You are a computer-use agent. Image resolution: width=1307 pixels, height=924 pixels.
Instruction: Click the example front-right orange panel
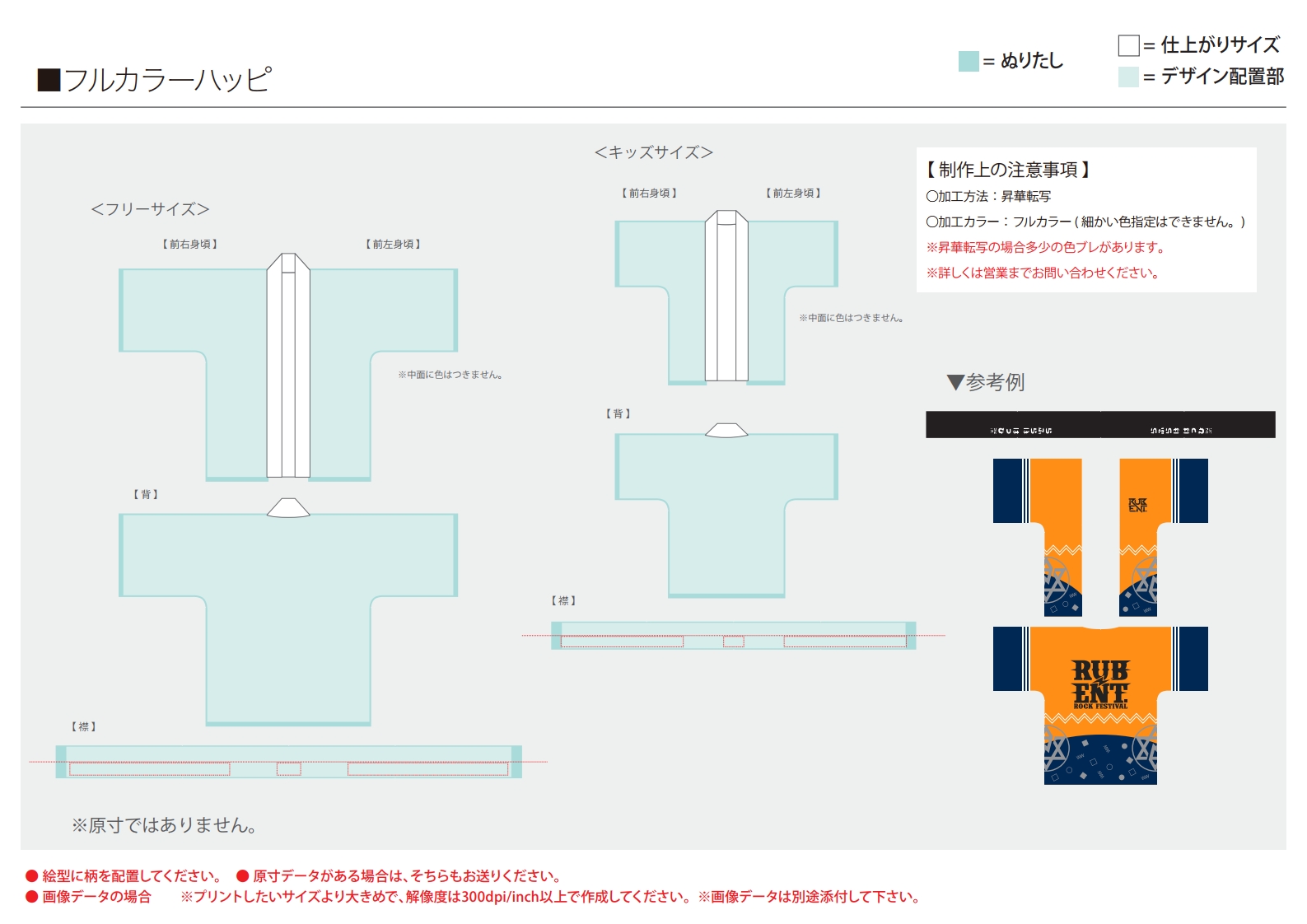[1038, 537]
